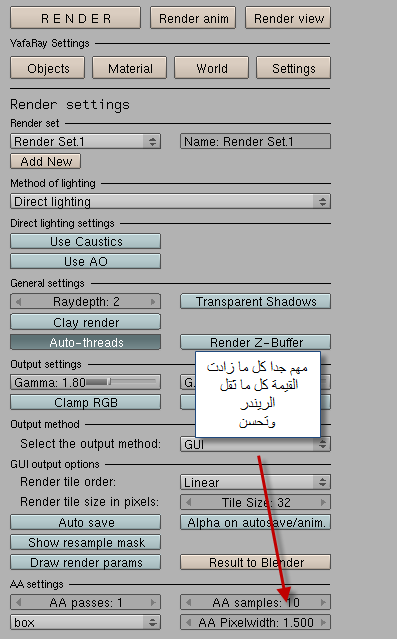The image size is (397, 639).
Task: Open the GUI output method dropdown
Action: [256, 444]
